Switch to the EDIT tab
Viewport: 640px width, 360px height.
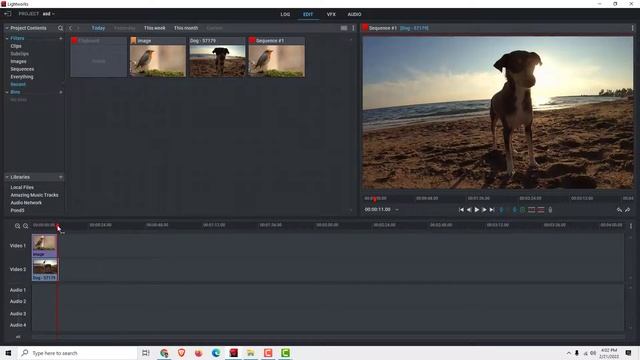(x=308, y=14)
